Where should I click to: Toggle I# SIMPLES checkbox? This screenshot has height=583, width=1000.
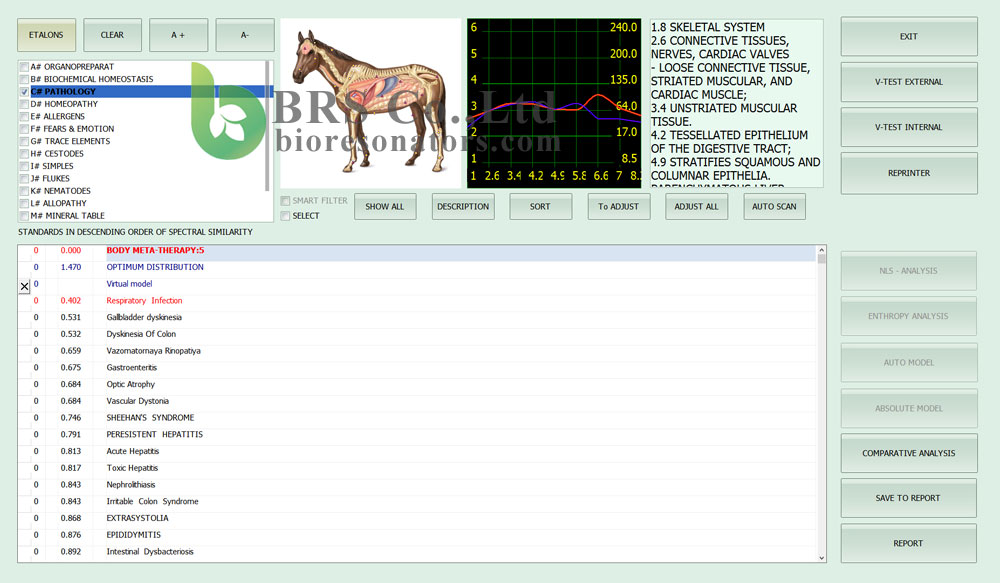click(x=24, y=166)
